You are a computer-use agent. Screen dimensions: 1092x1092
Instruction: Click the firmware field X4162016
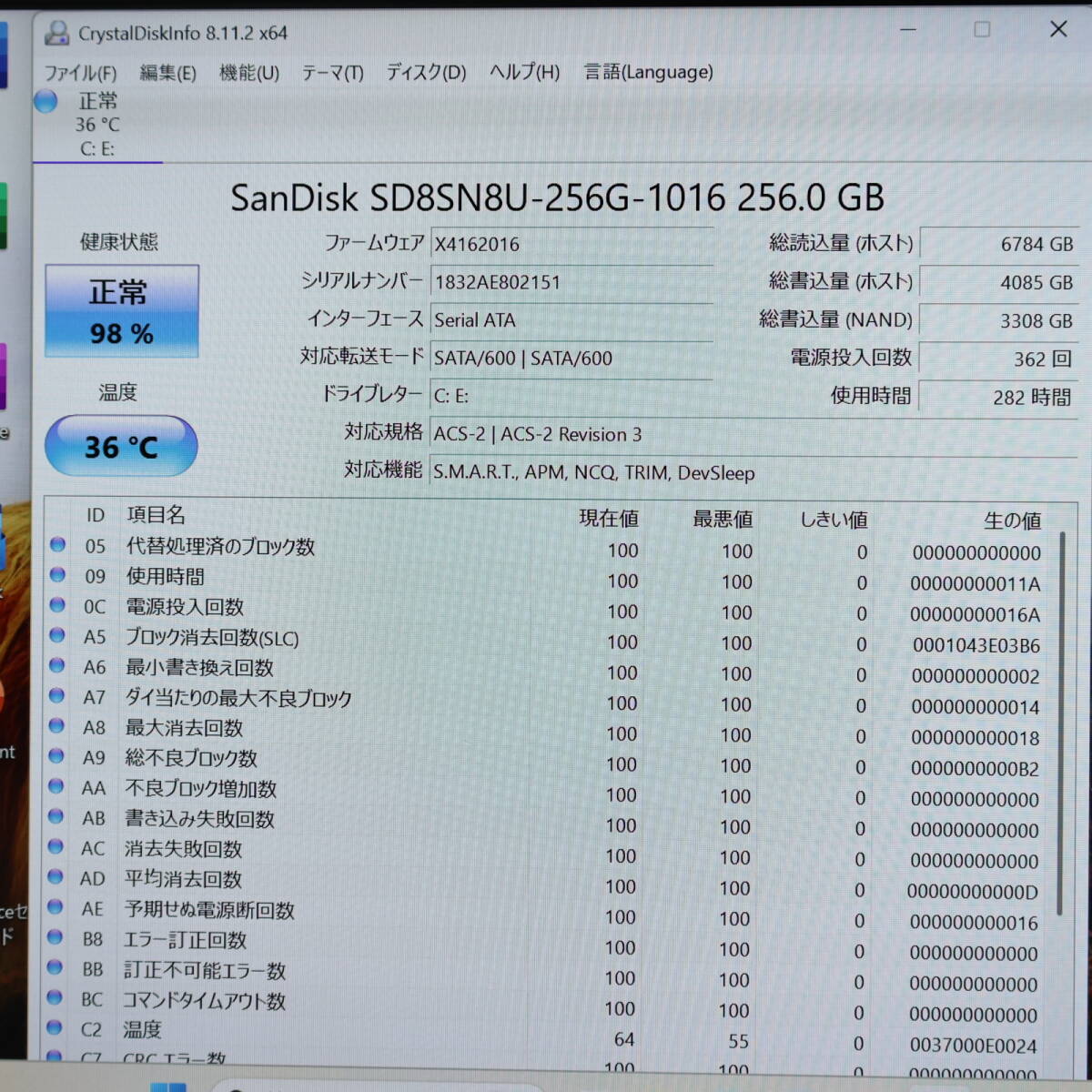point(571,244)
